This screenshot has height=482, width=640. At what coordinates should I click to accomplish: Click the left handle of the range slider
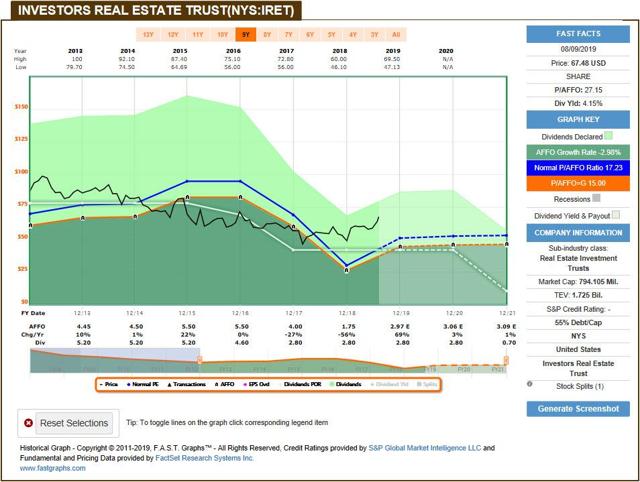click(200, 360)
